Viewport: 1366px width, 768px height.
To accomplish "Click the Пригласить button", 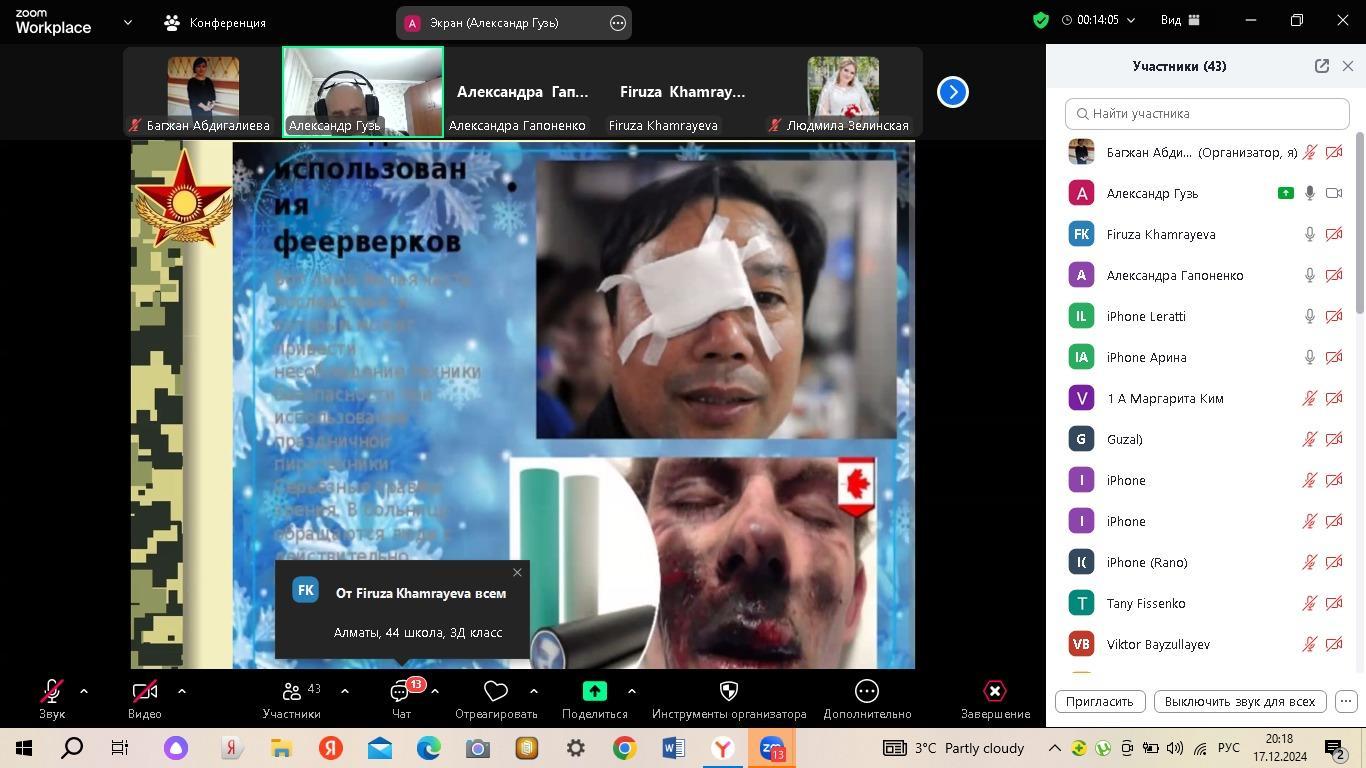I will 1099,701.
